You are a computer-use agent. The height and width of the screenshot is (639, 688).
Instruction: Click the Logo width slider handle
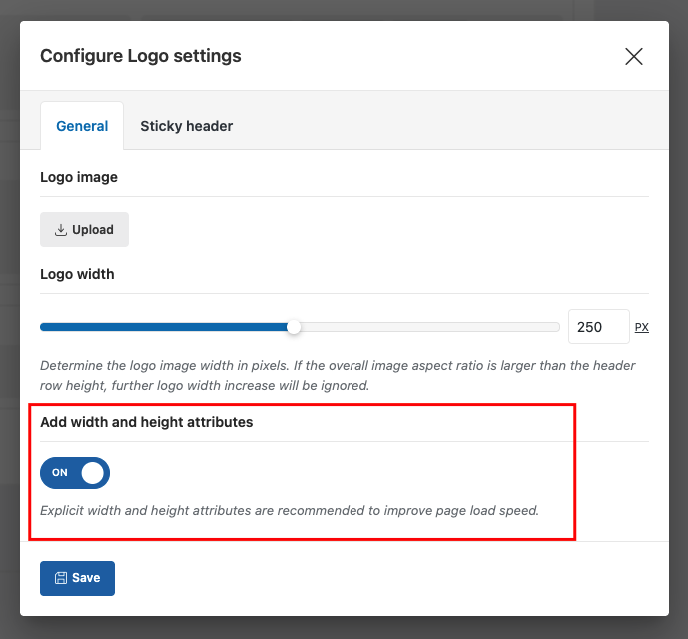pos(293,327)
